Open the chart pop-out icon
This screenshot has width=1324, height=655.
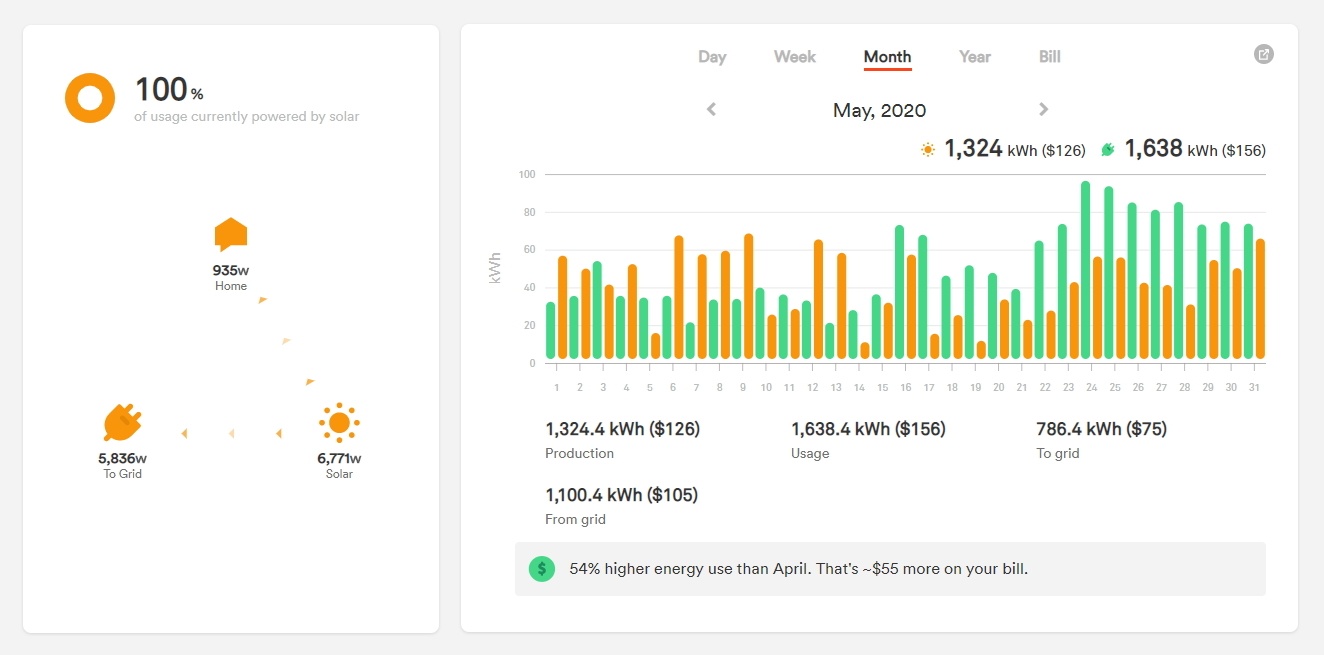coord(1264,55)
